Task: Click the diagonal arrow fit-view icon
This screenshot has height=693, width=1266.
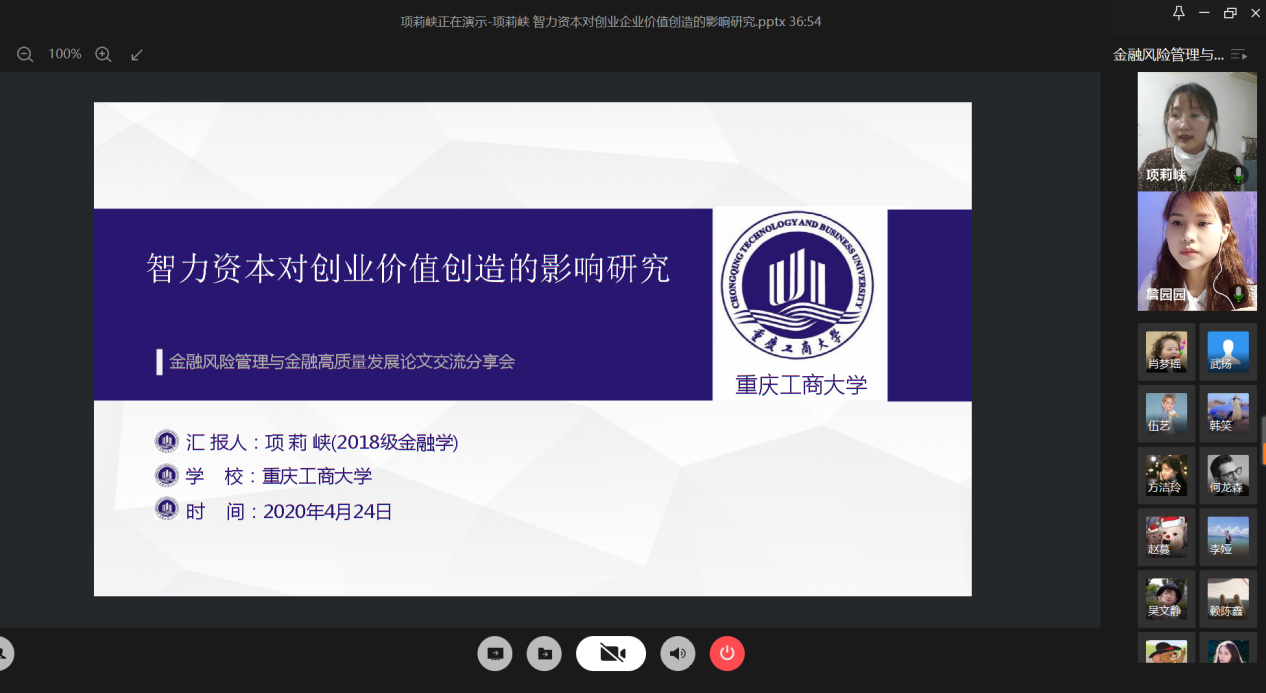Action: click(137, 54)
